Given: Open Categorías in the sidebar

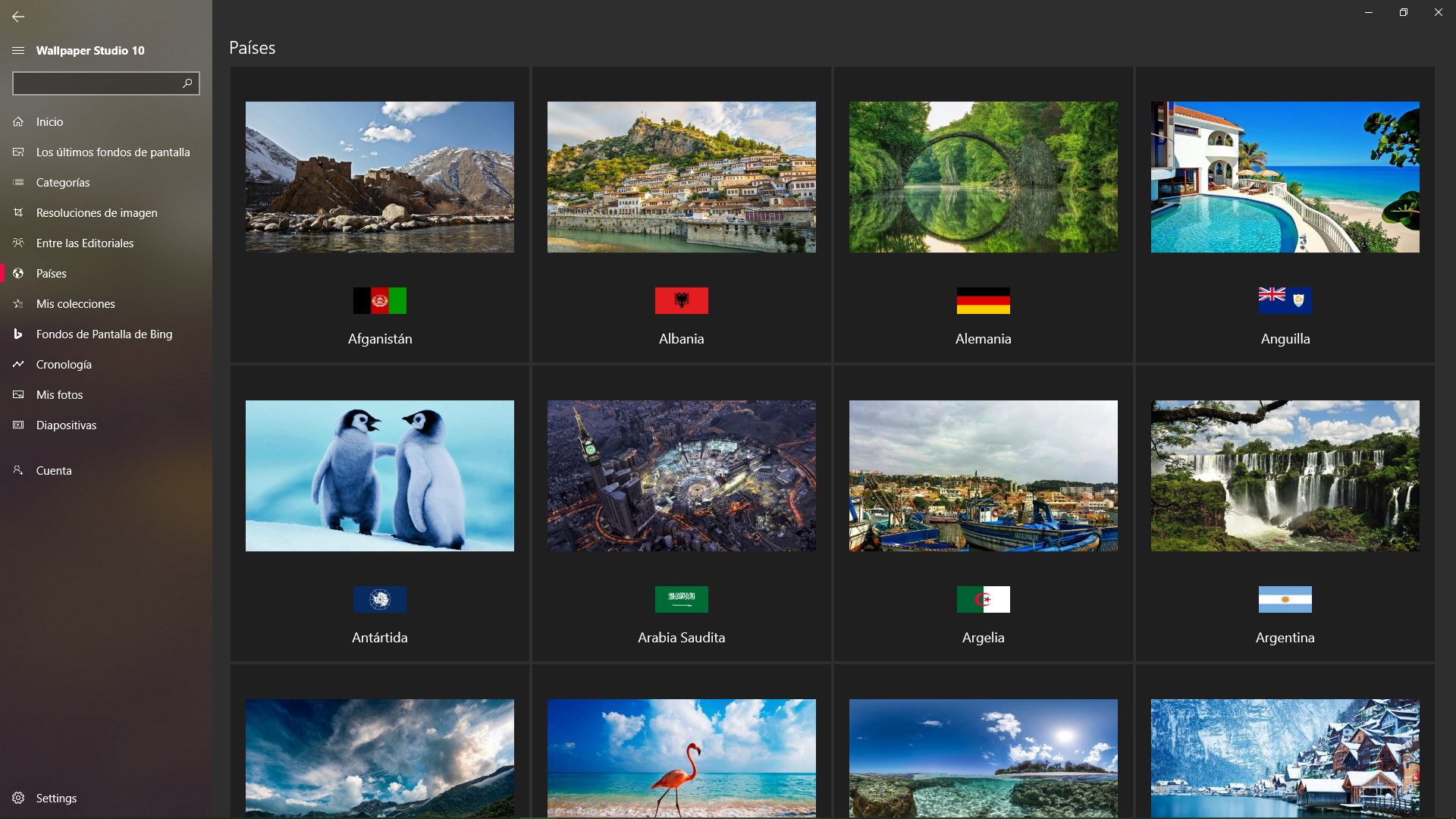Looking at the screenshot, I should pos(63,182).
